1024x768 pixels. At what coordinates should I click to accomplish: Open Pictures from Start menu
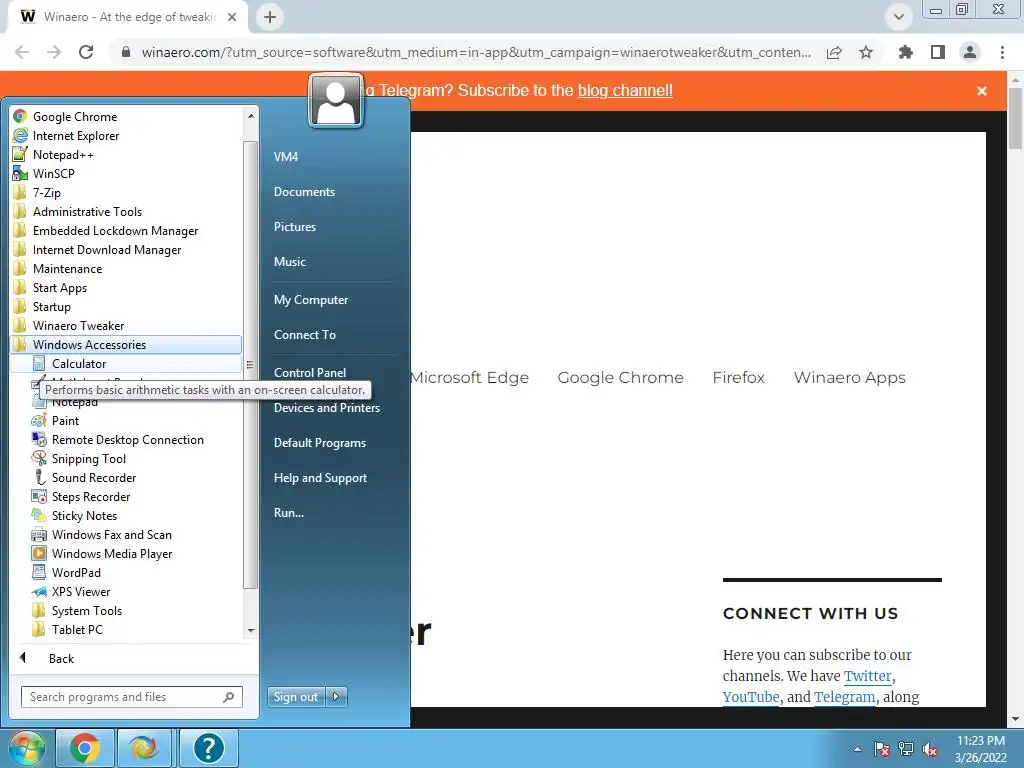tap(295, 227)
